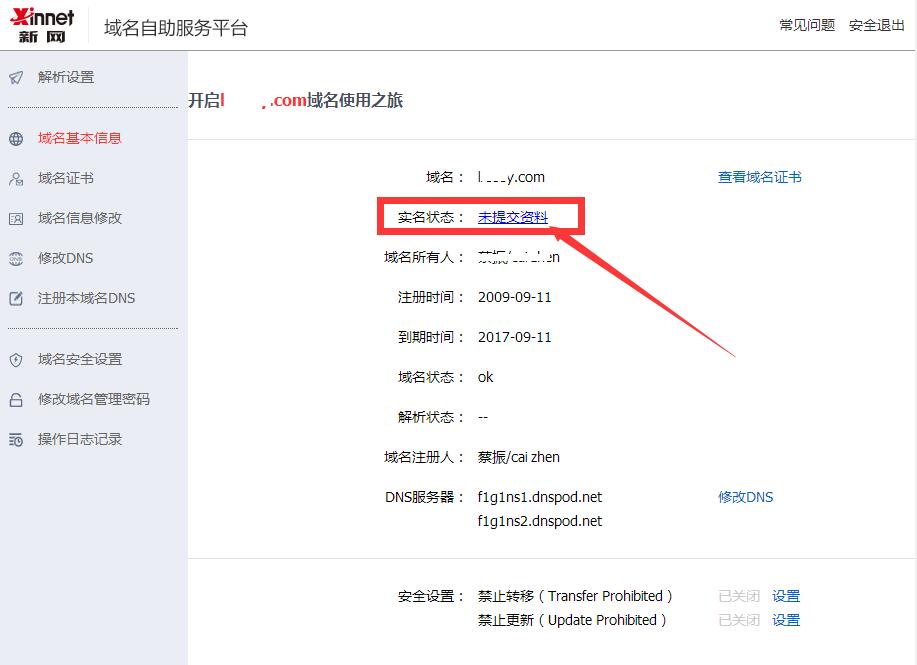Screen dimensions: 917x665
Task: Click the 域名注册人 label
Action: point(424,457)
